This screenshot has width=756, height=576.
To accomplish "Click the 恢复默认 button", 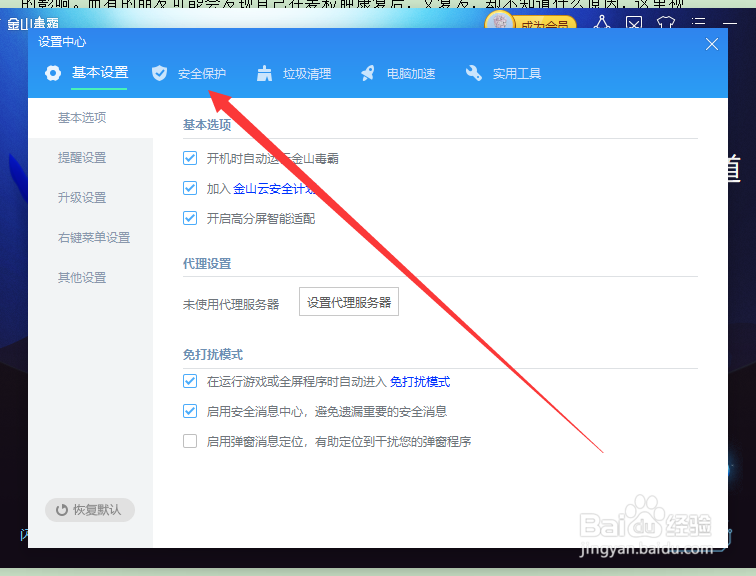I will coord(90,510).
